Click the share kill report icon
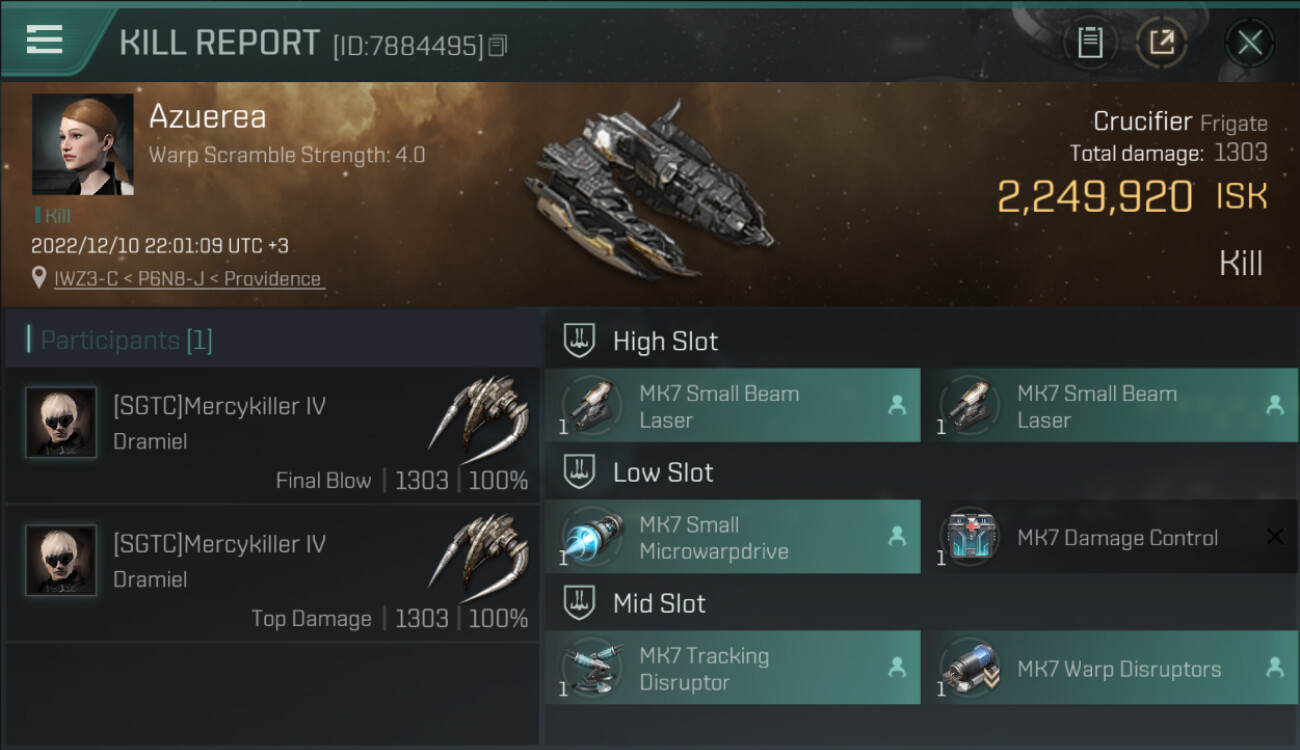This screenshot has width=1300, height=750. tap(1161, 42)
